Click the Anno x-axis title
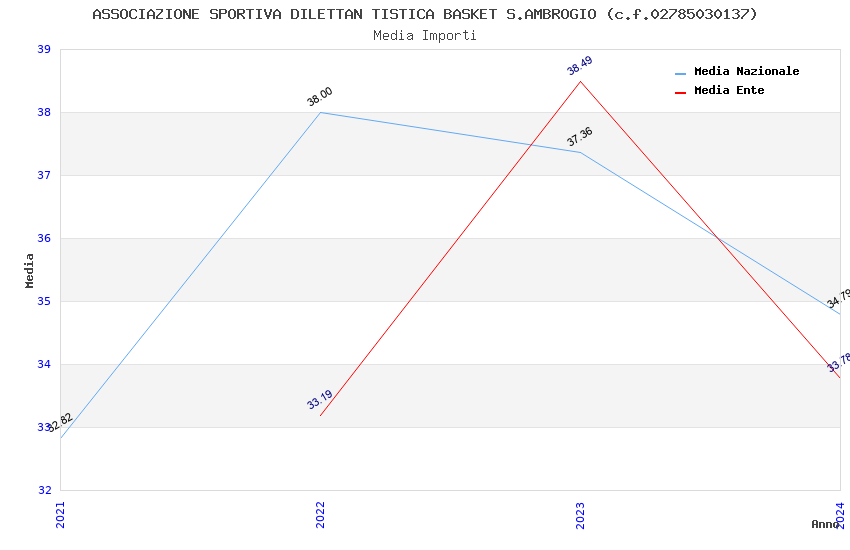 click(x=824, y=524)
